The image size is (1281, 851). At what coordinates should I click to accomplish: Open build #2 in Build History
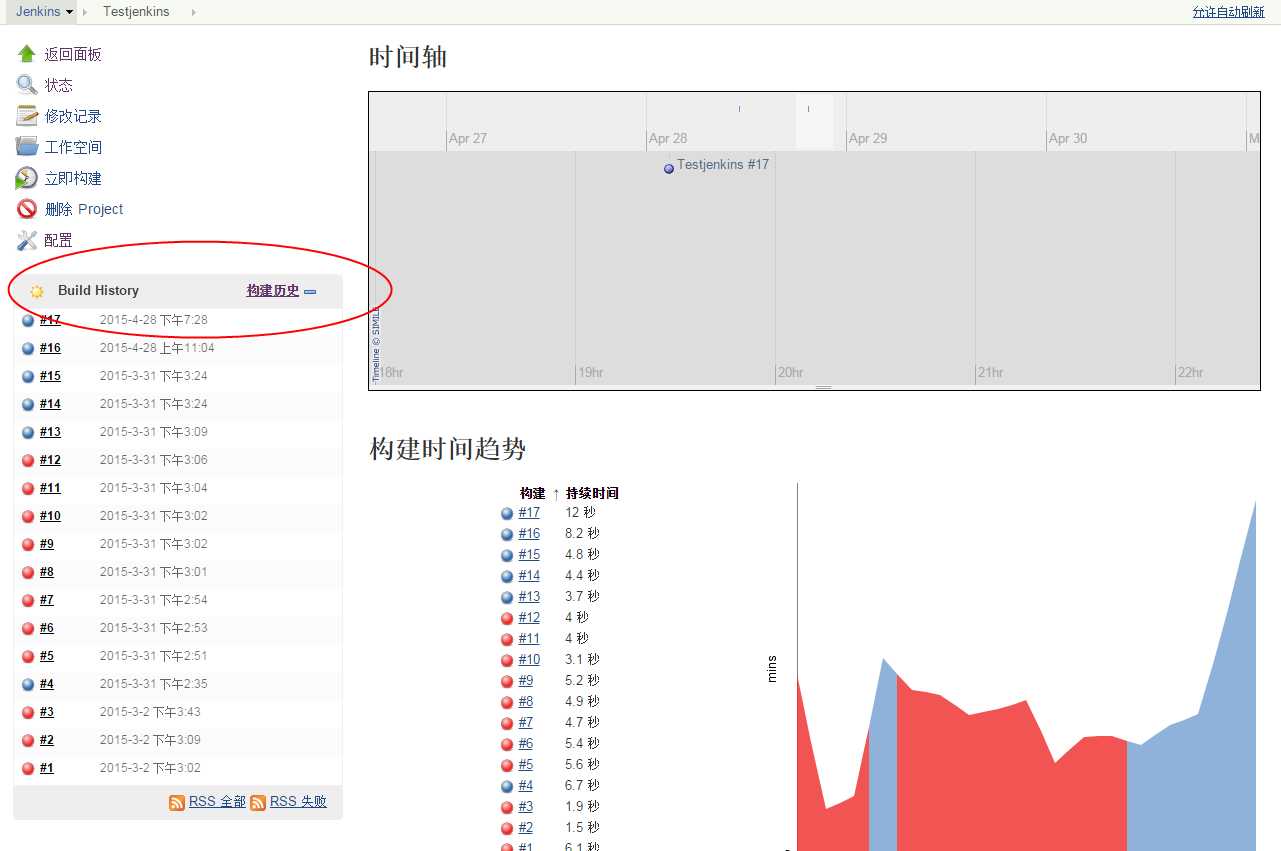coord(47,740)
